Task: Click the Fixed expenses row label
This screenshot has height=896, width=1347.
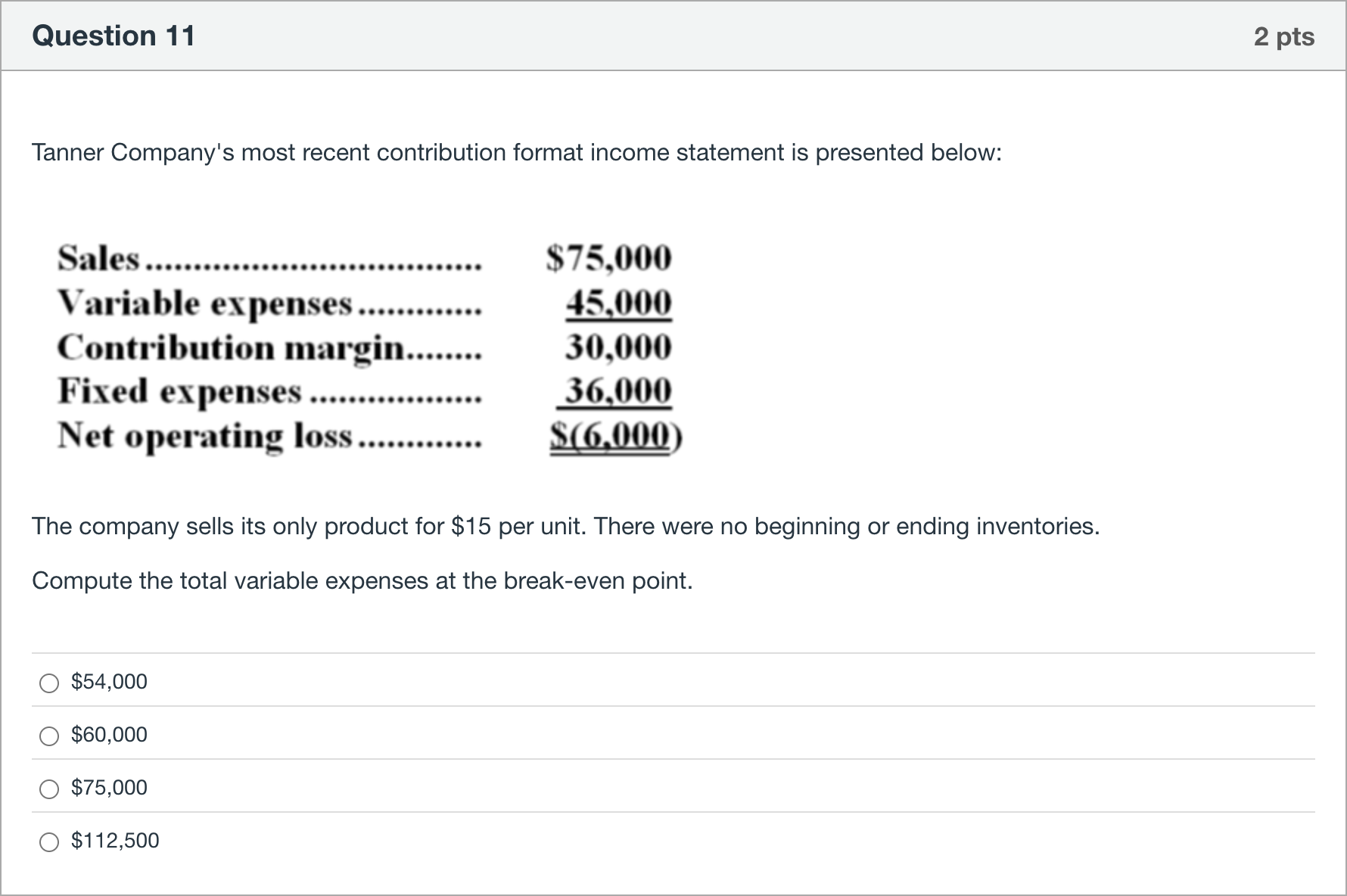Action: click(x=179, y=392)
